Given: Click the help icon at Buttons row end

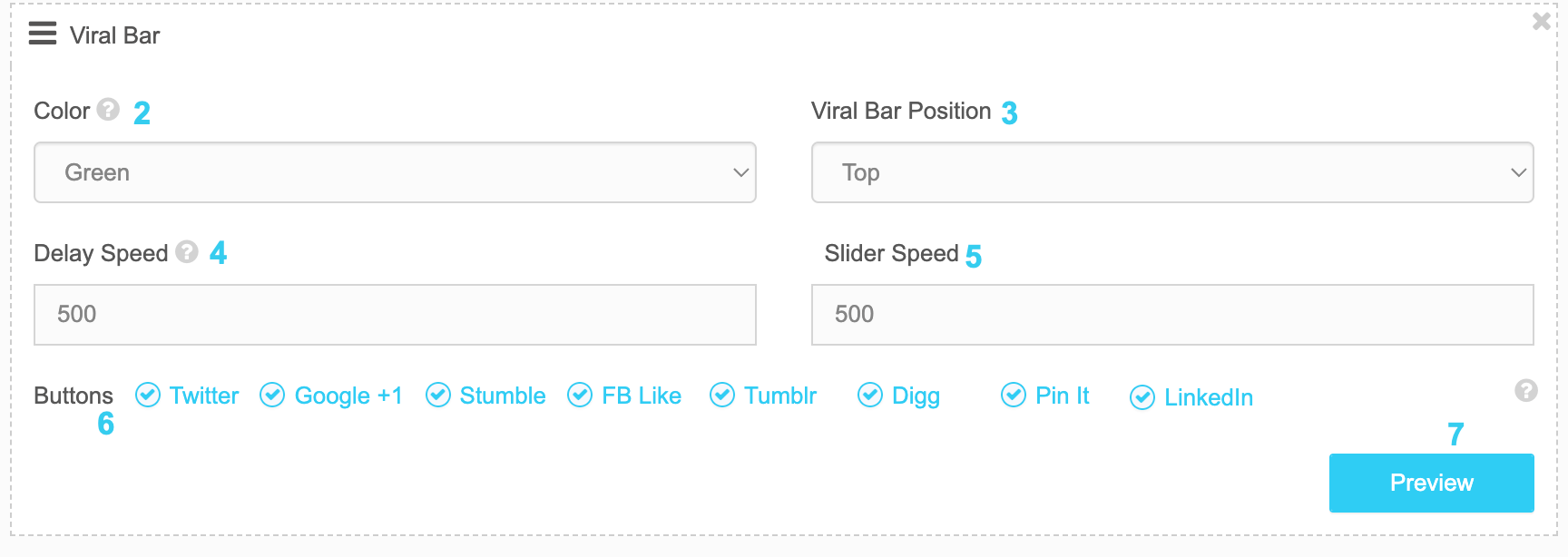Looking at the screenshot, I should (1526, 390).
